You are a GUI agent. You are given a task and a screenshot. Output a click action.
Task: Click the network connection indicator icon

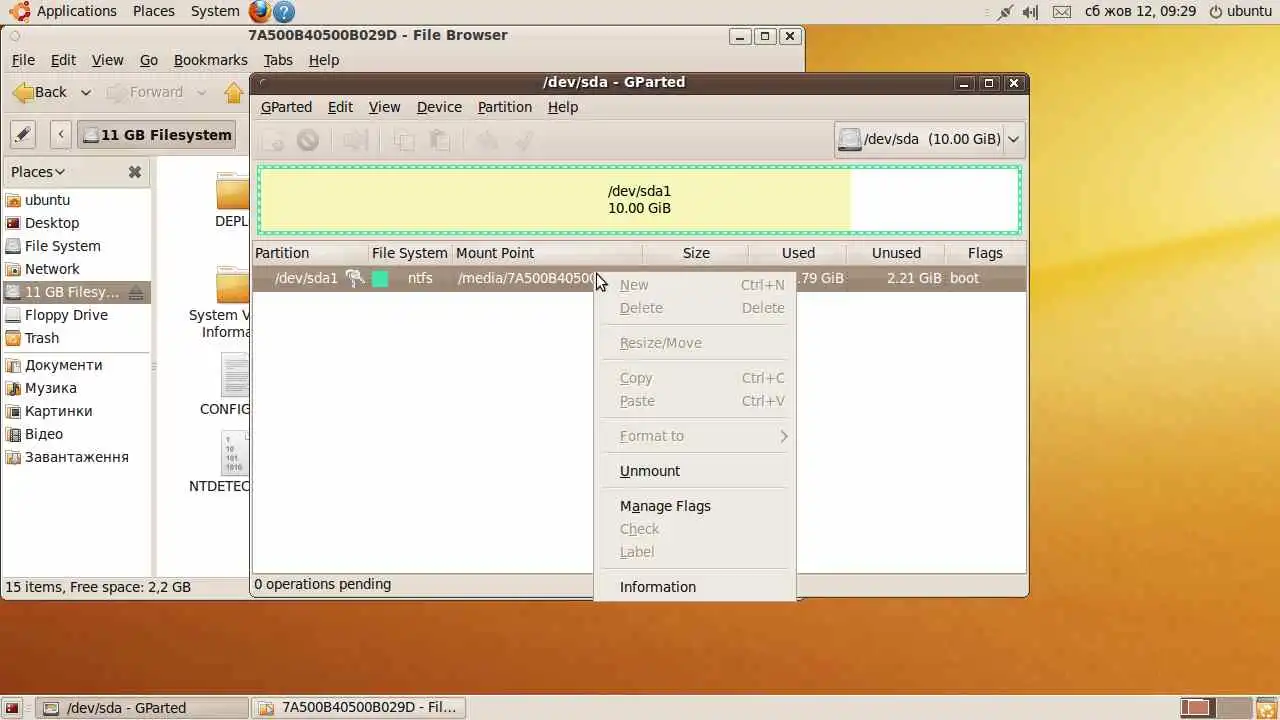coord(1005,11)
